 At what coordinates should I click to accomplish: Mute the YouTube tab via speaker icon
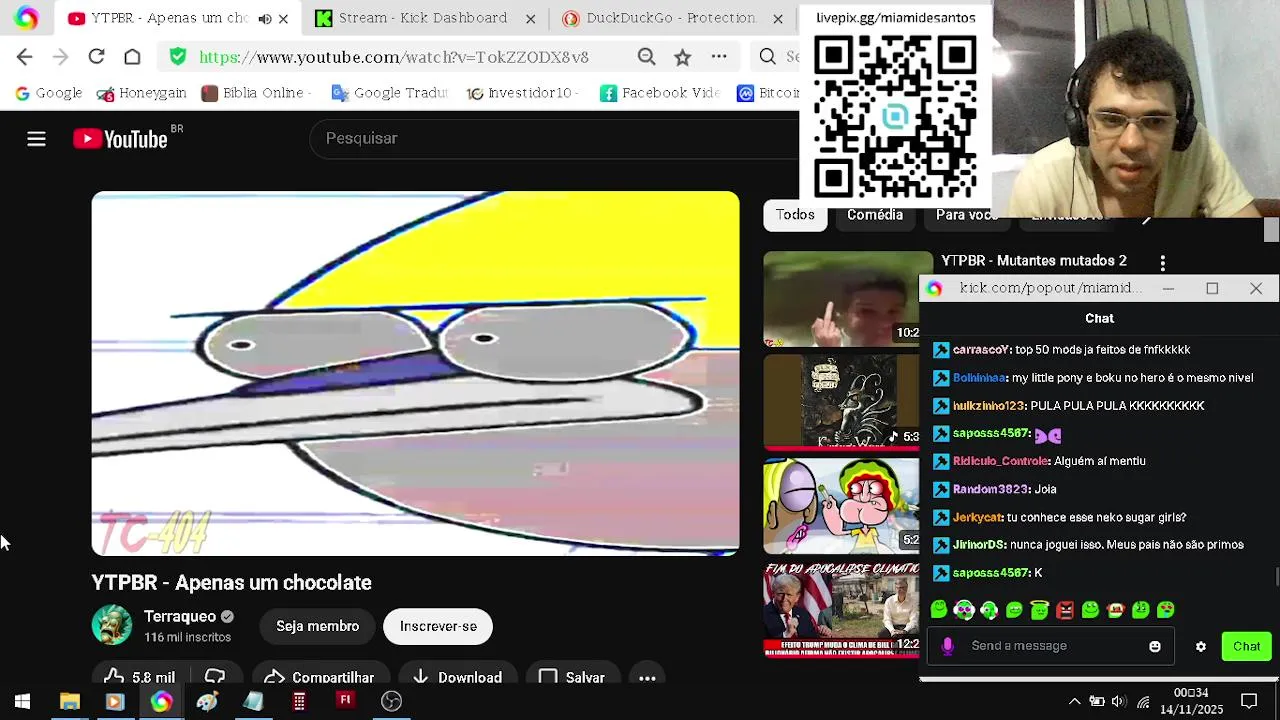[x=264, y=18]
